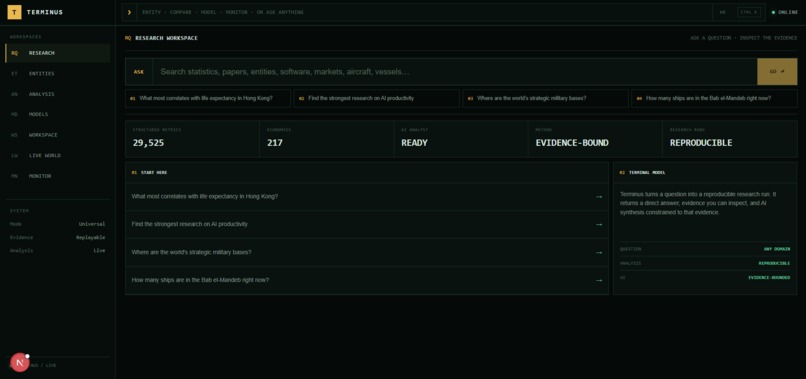The height and width of the screenshot is (379, 806).
Task: Open the Live World section in sidebar
Action: click(x=58, y=155)
